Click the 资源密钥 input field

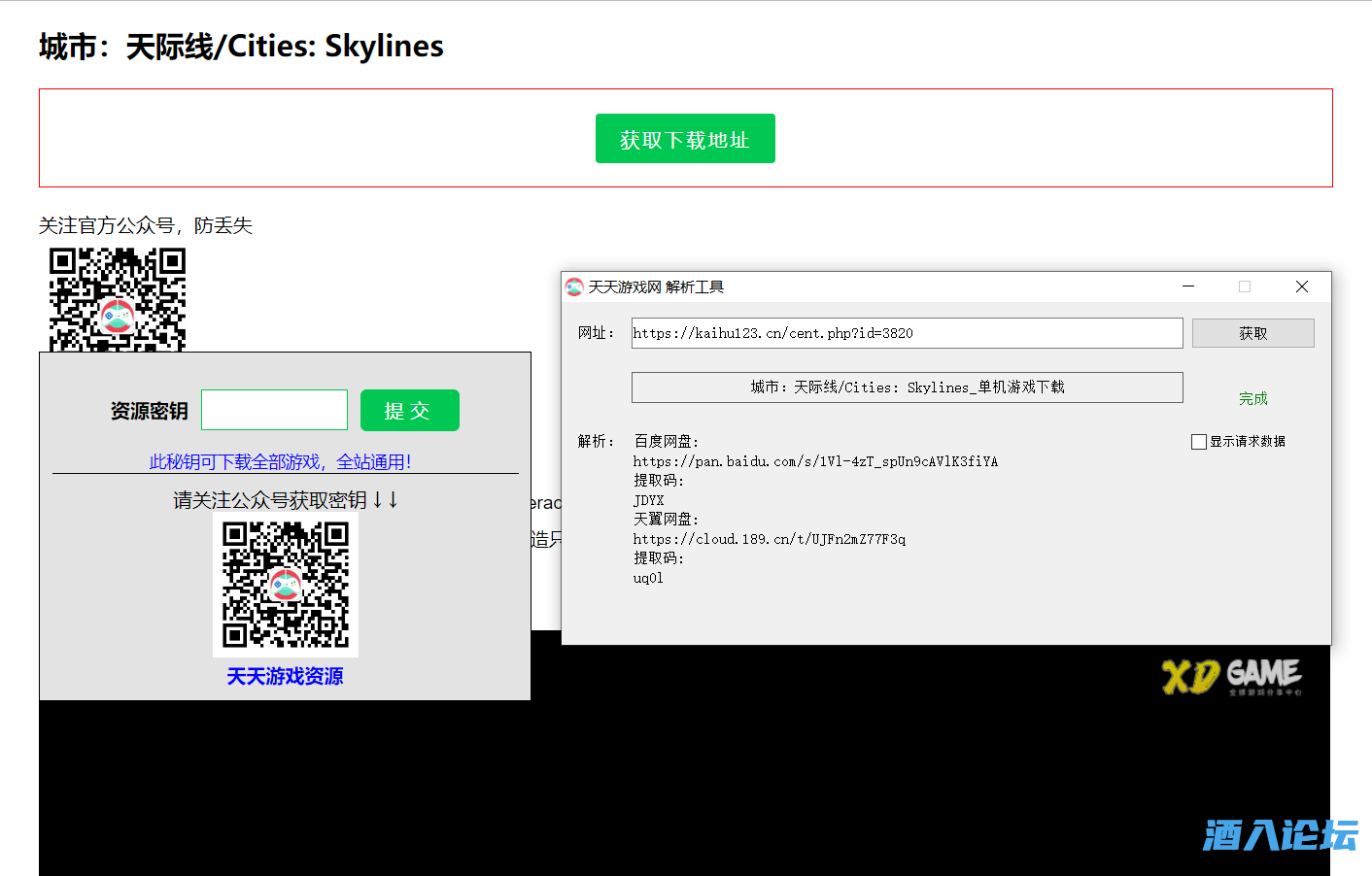274,410
